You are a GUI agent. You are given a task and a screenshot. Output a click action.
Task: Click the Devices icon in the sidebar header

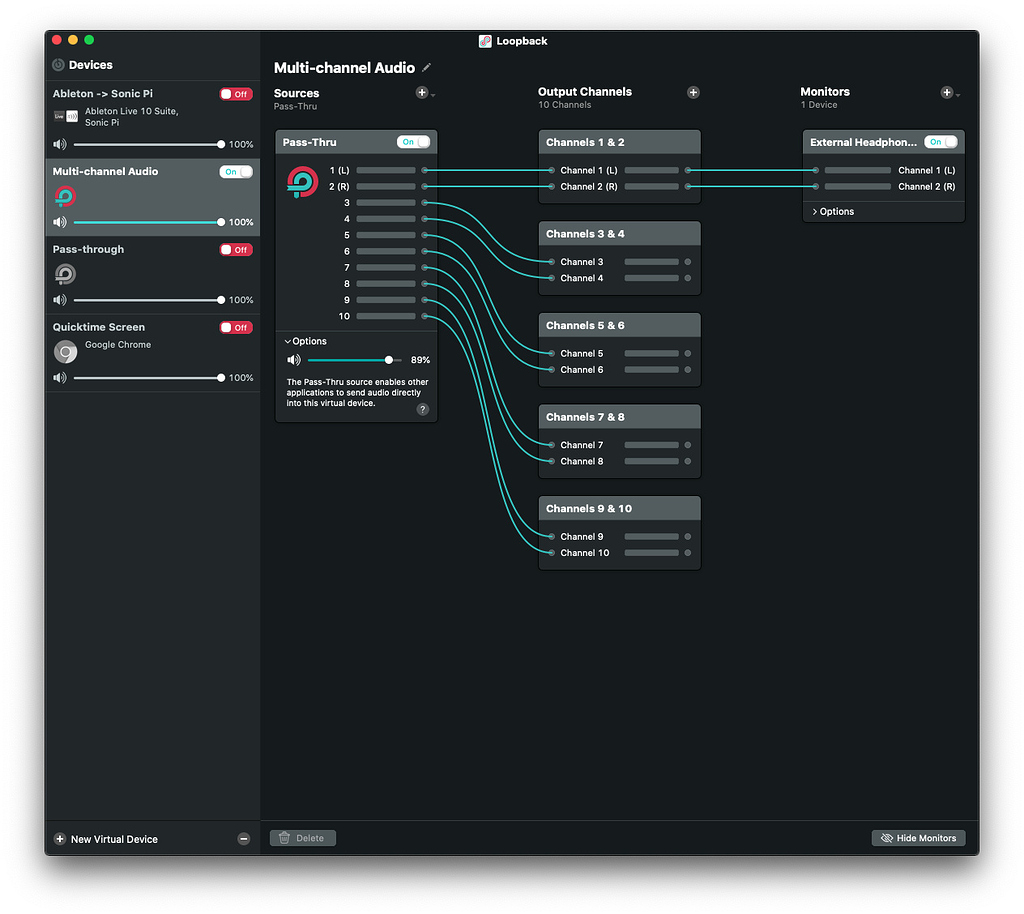pyautogui.click(x=57, y=64)
